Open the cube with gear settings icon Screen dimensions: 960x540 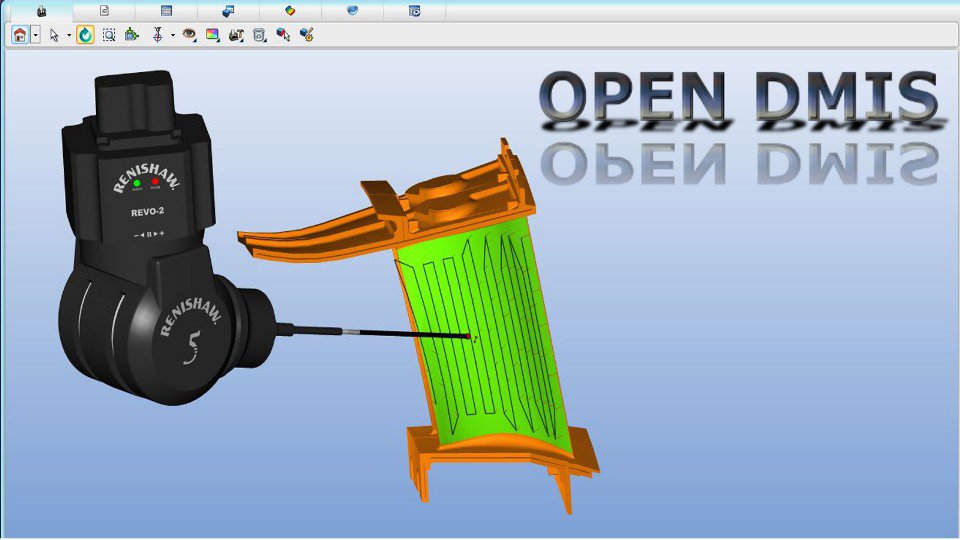307,35
